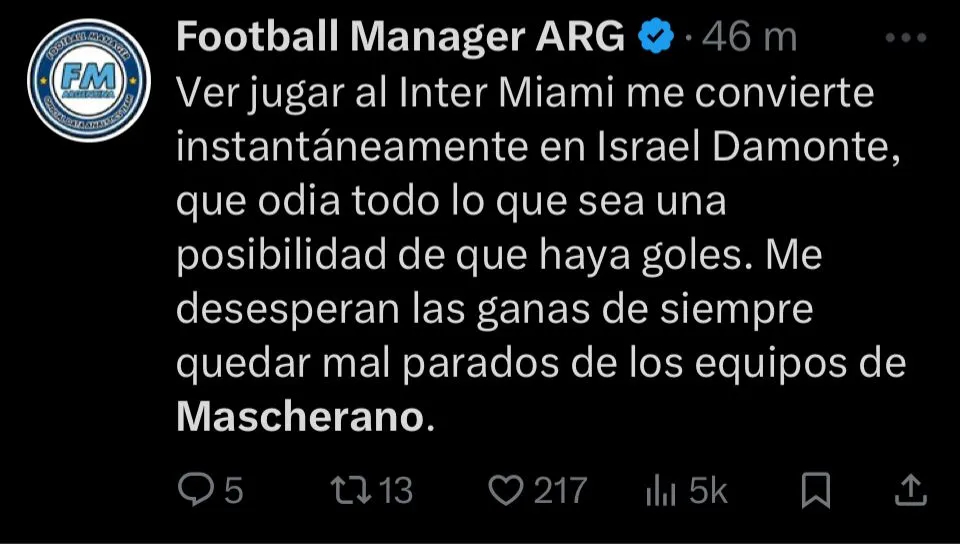This screenshot has width=960, height=544.
Task: Click the tweet line starting with posibilidad
Action: pos(498,256)
